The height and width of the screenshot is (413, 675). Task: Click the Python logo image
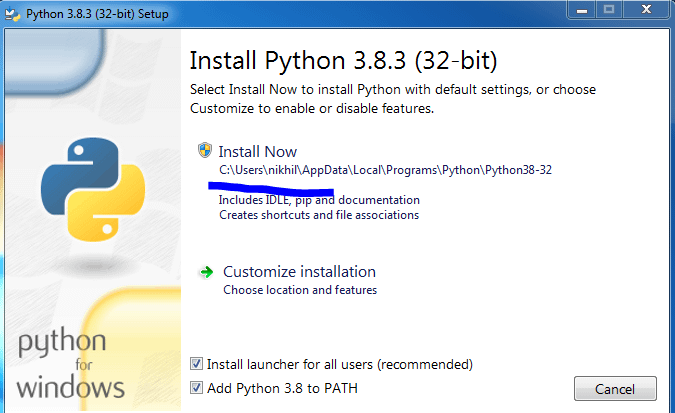coord(93,189)
